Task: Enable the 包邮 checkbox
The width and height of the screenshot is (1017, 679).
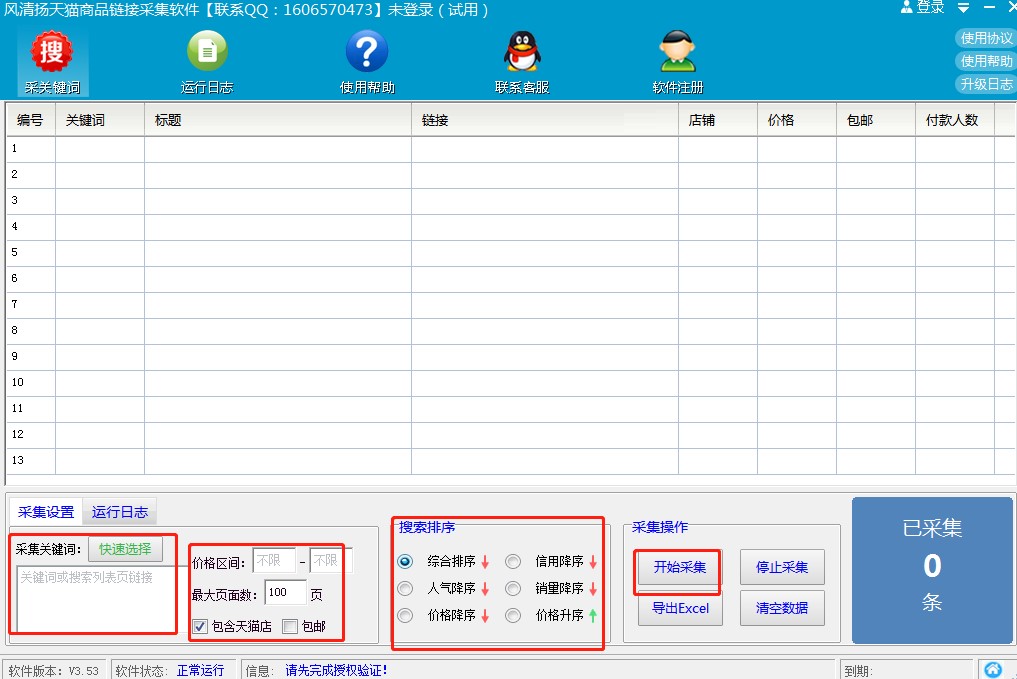Action: pyautogui.click(x=290, y=626)
